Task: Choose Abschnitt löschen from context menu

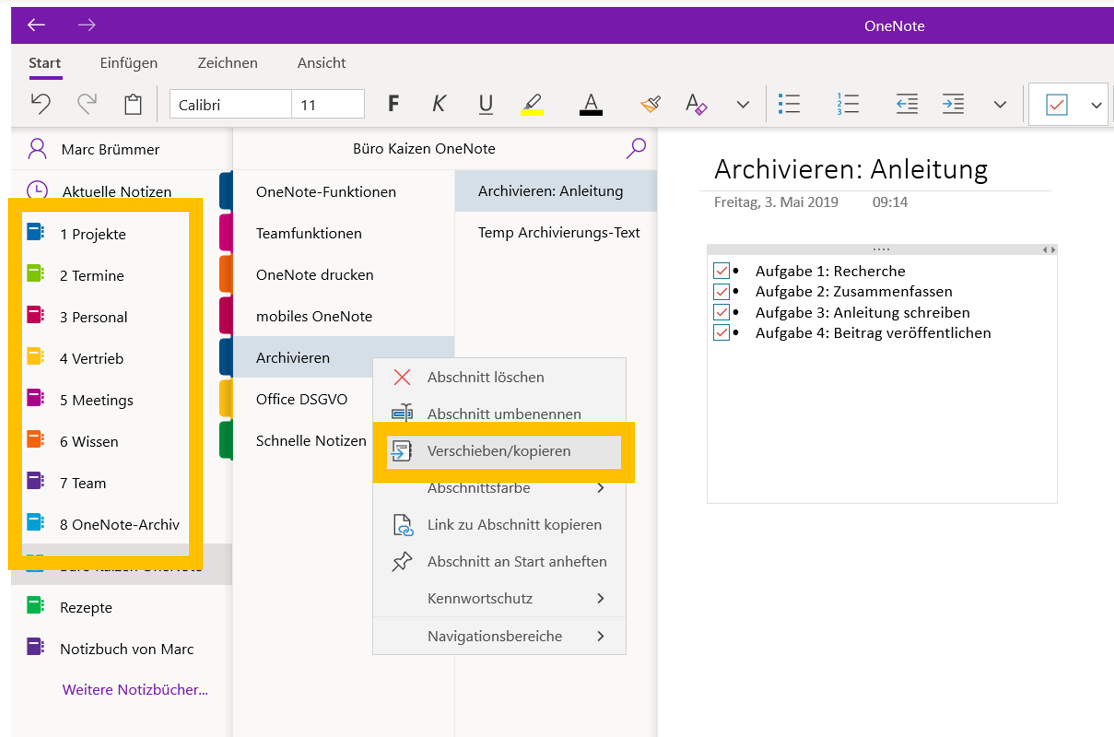Action: pyautogui.click(x=499, y=377)
